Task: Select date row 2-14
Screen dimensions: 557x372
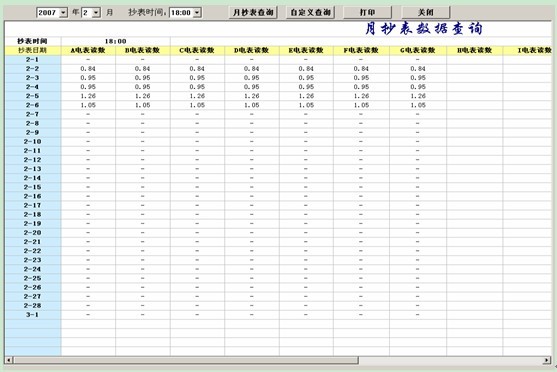Action: click(x=33, y=178)
